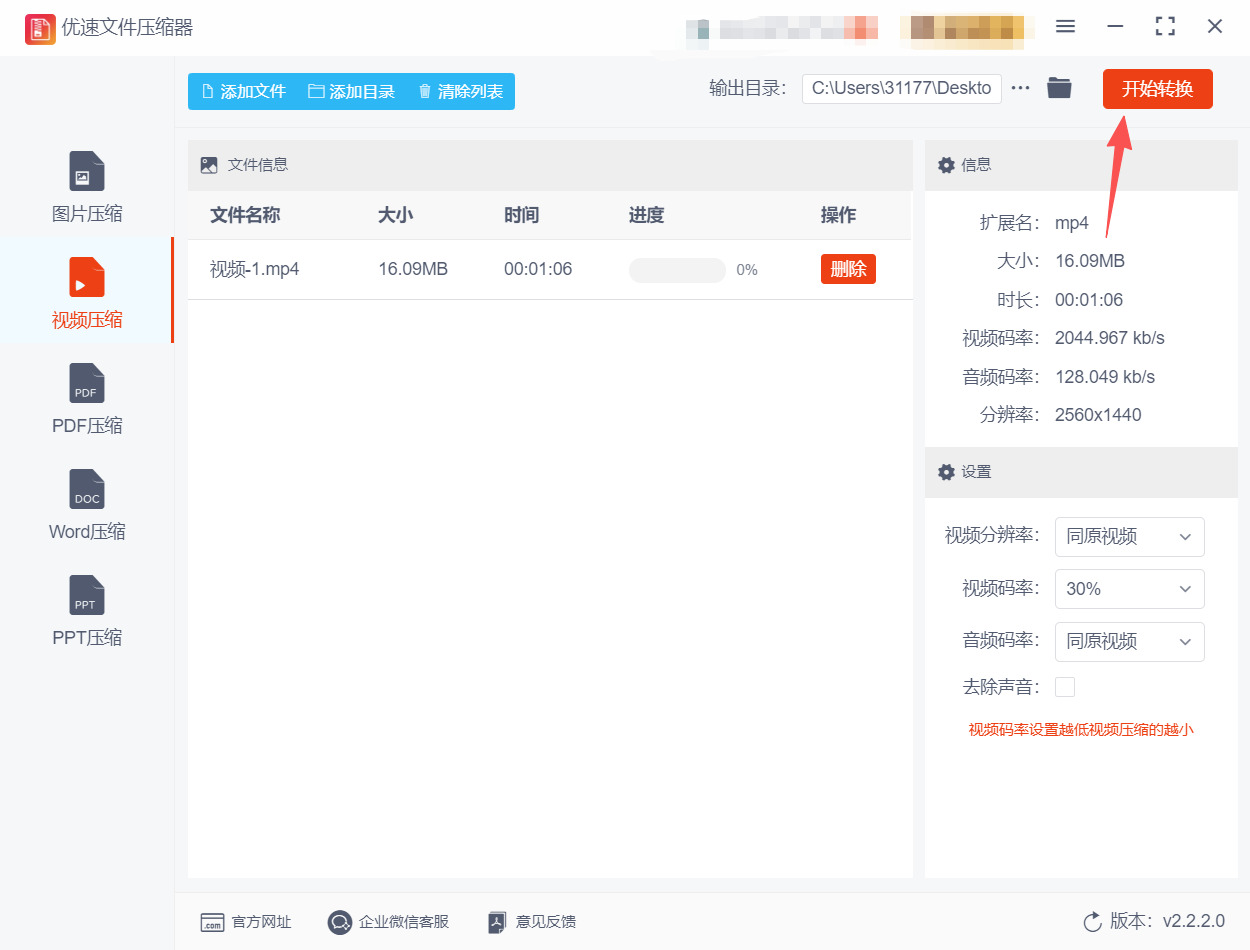Switch to 图片压缩 (image compression) mode
The height and width of the screenshot is (950, 1250).
click(86, 185)
